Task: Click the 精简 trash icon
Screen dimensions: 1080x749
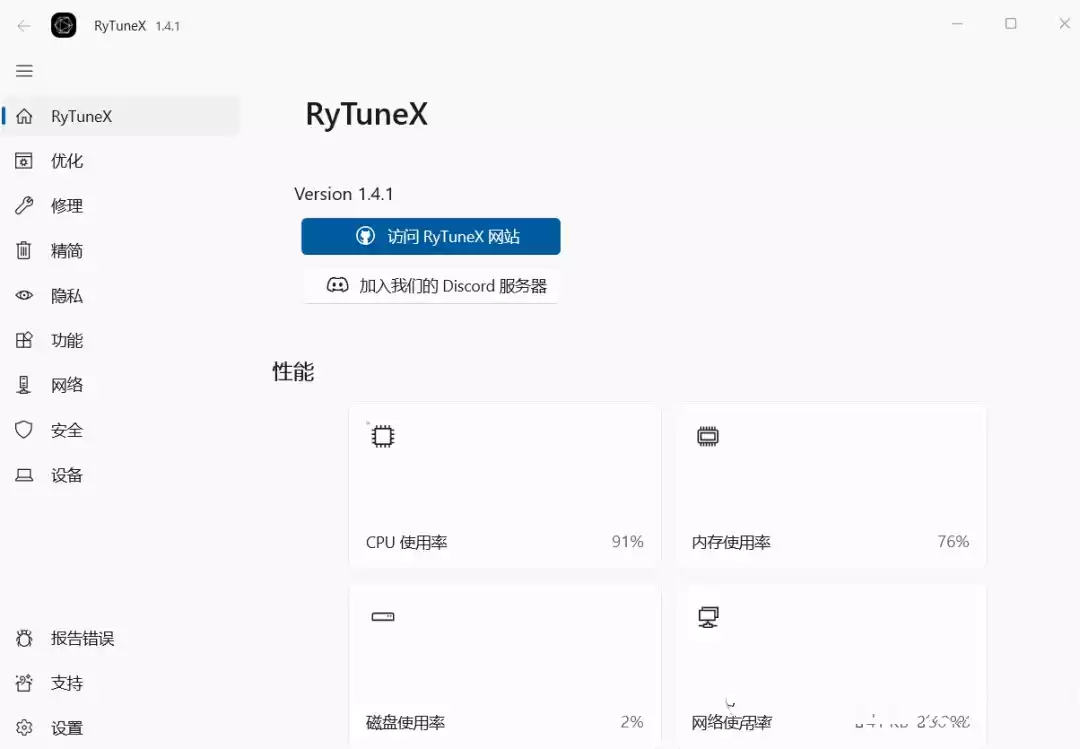Action: pyautogui.click(x=25, y=250)
